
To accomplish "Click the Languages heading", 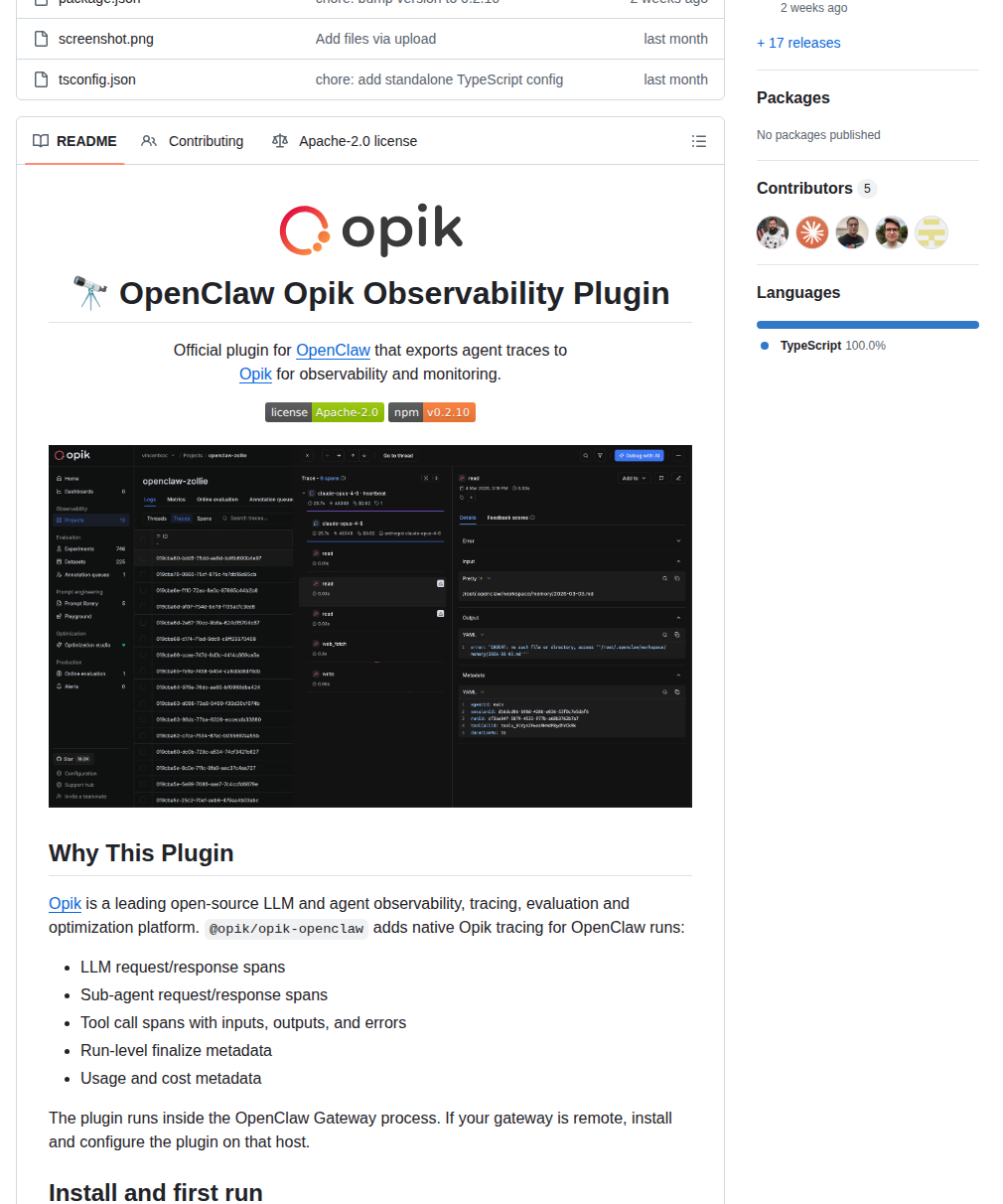I will coord(798,292).
